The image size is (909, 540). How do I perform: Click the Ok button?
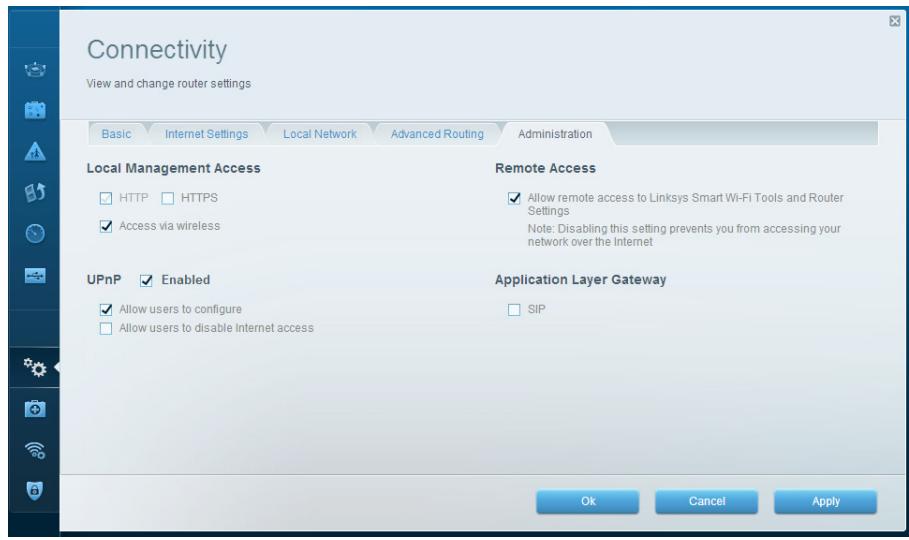coord(588,501)
